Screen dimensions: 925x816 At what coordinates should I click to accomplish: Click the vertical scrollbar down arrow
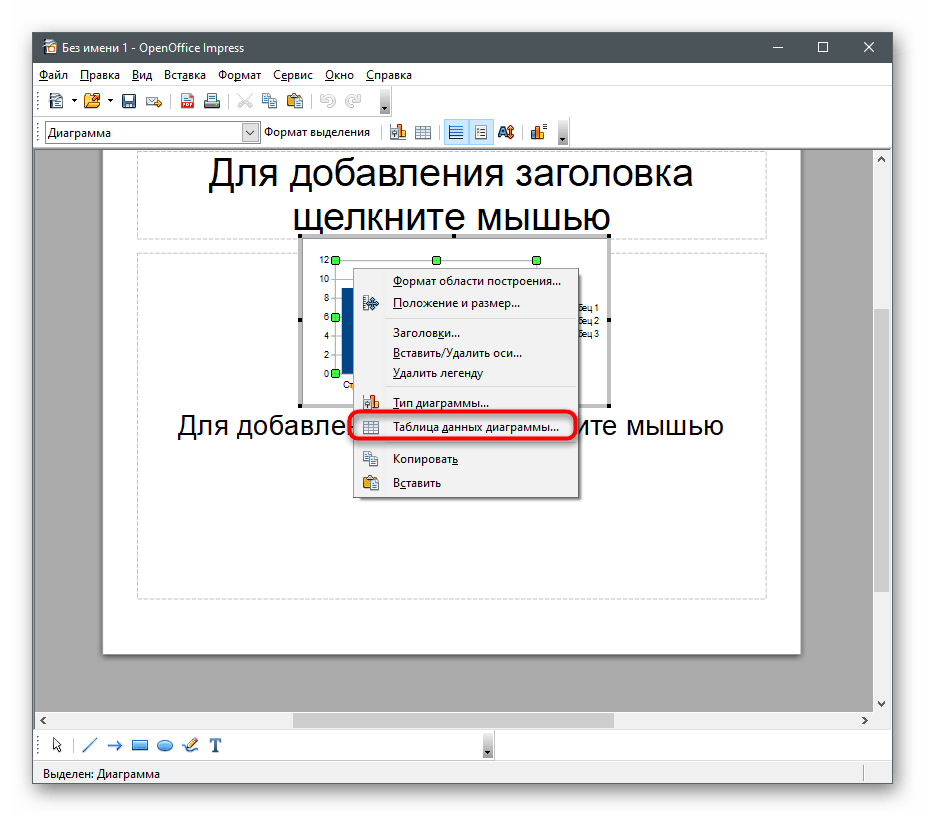pos(881,702)
